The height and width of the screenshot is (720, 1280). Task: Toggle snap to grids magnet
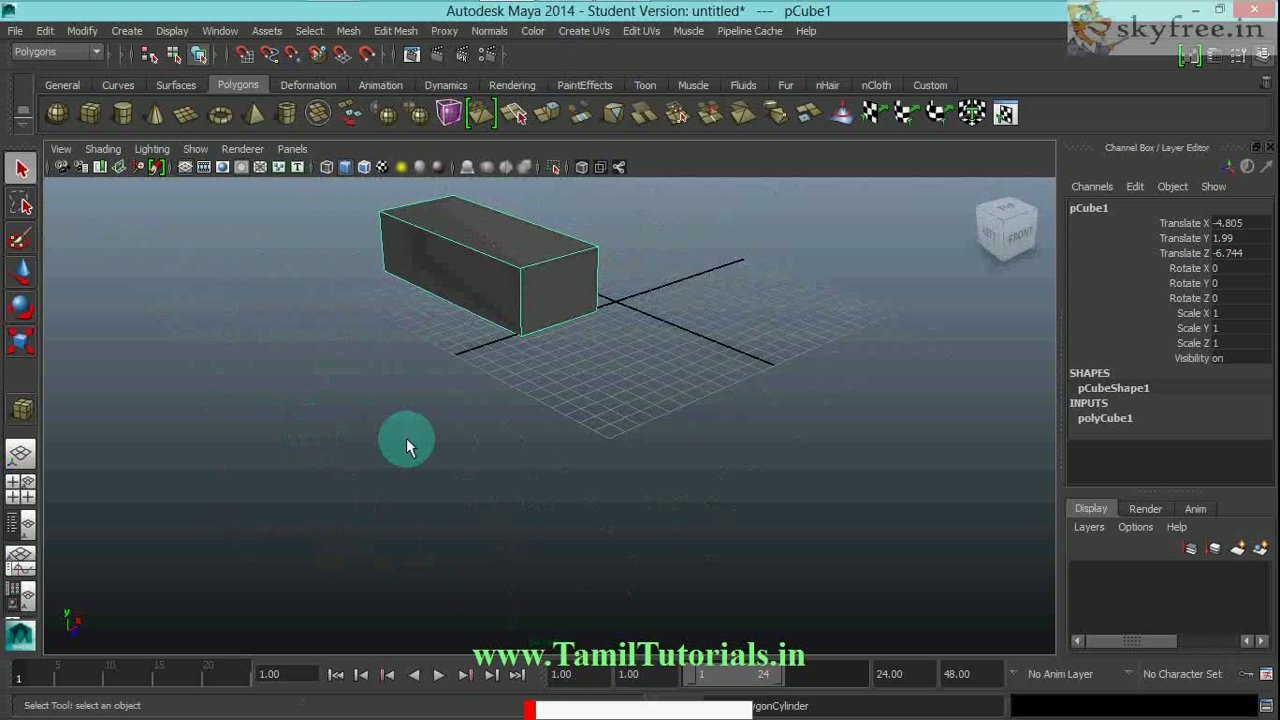point(245,54)
